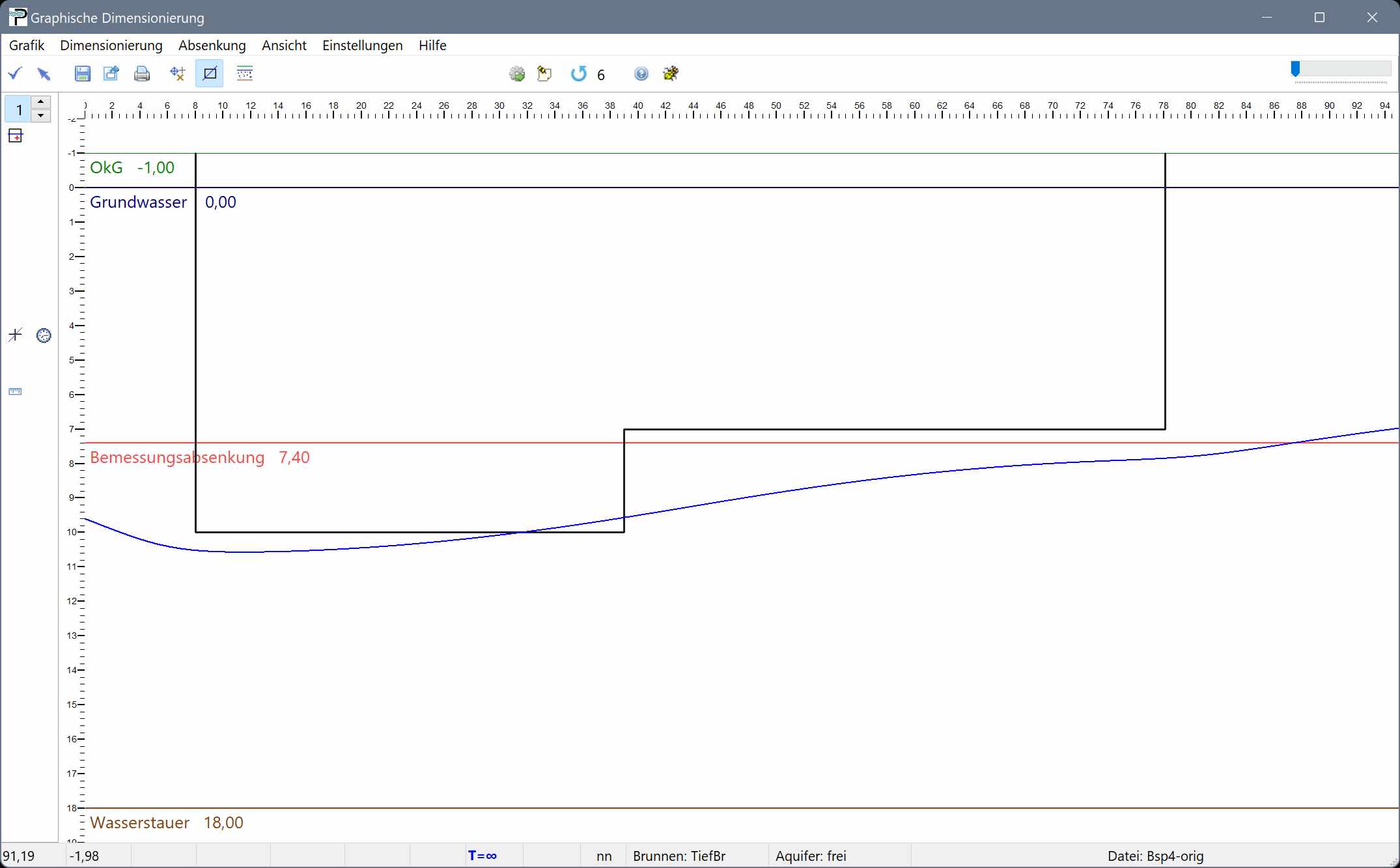Click the floppy disk save icon
The image size is (1400, 868).
point(82,74)
